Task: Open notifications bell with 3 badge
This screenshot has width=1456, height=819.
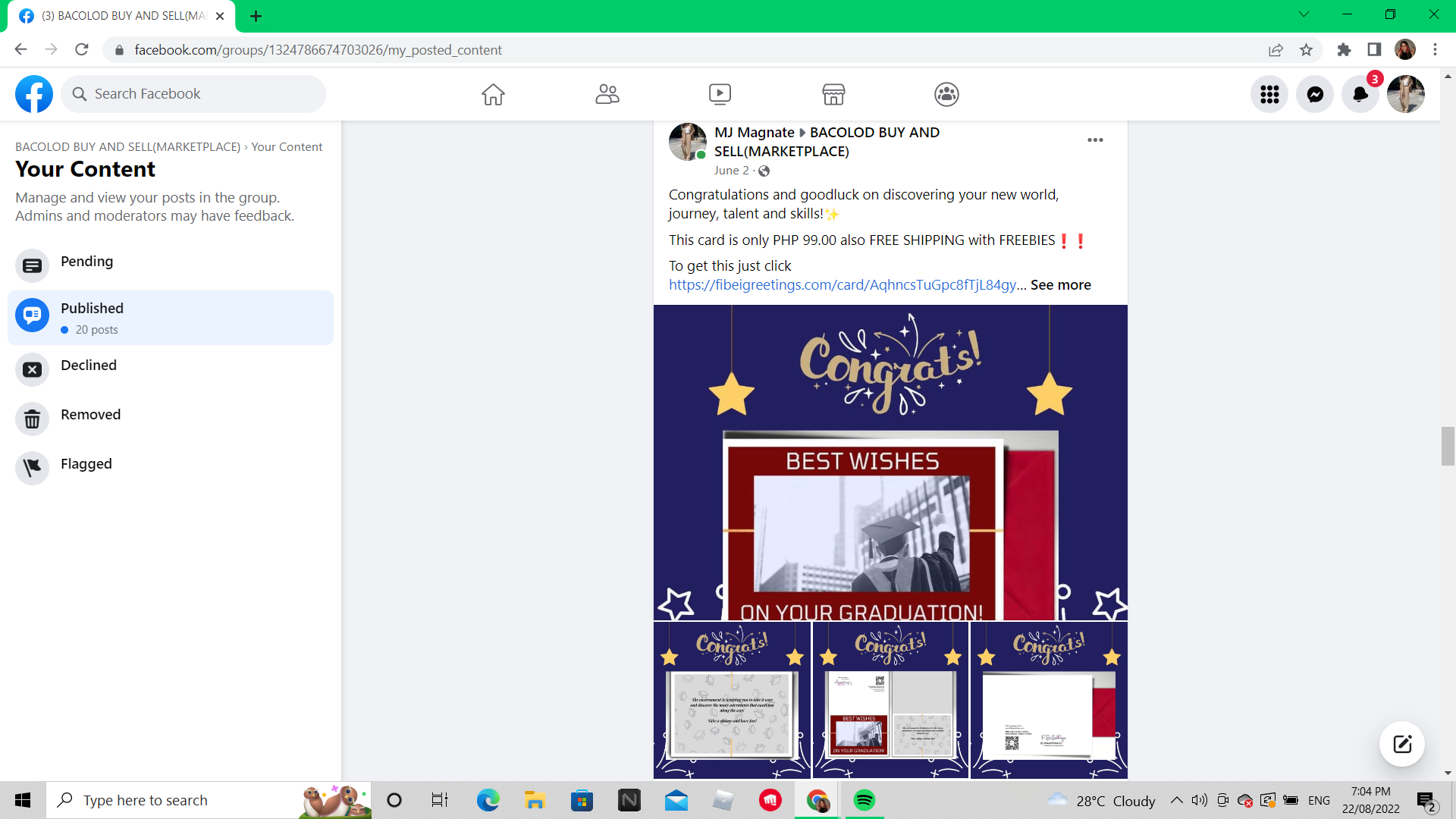Action: click(x=1360, y=94)
